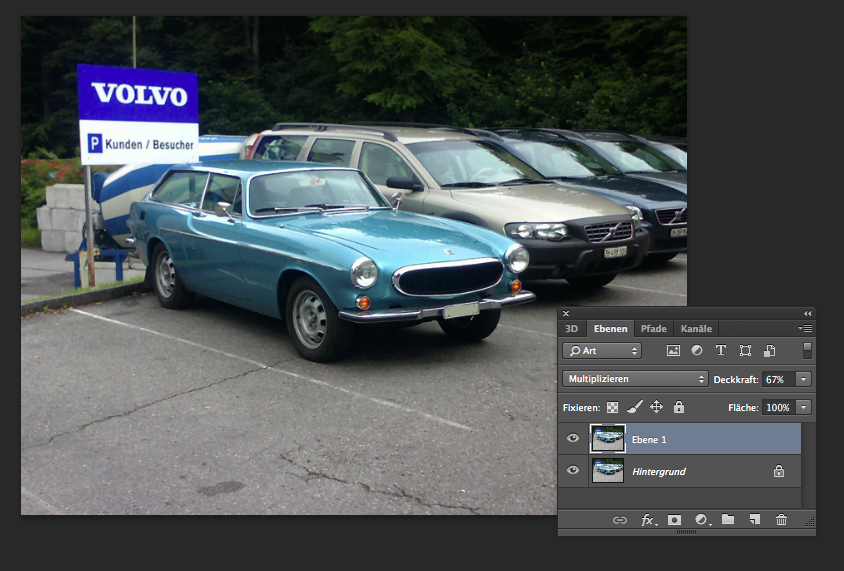Click the Fläche label
Viewport: 844px width, 571px height.
pos(743,407)
